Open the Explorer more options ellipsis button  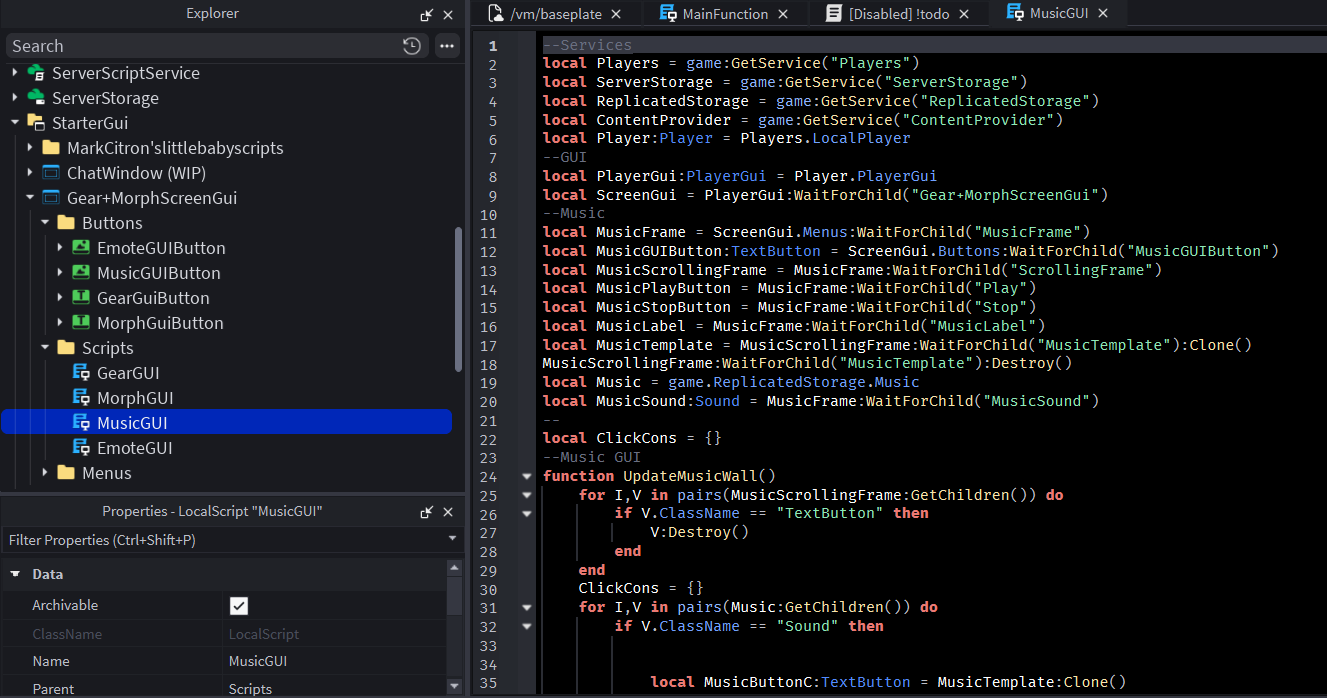click(447, 46)
